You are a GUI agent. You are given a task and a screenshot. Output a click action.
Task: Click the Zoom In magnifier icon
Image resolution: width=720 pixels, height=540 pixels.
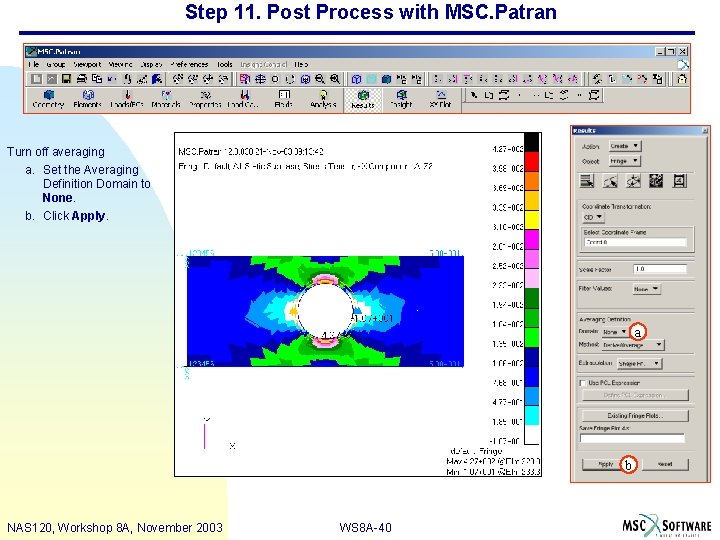335,79
